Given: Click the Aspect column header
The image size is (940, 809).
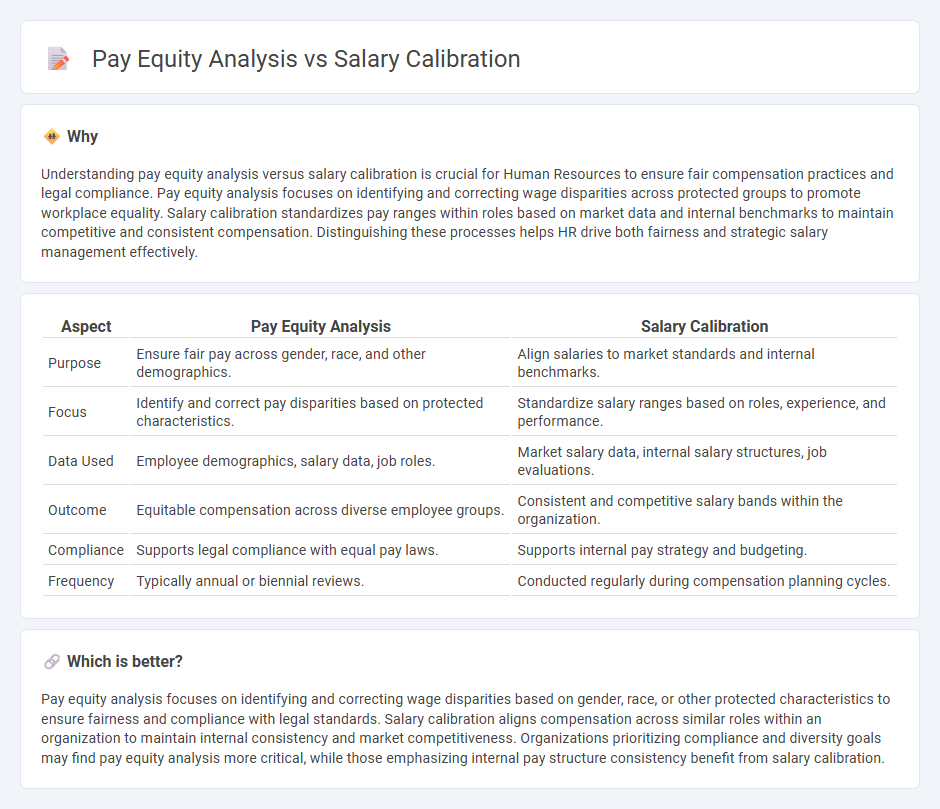Looking at the screenshot, I should click(x=86, y=326).
